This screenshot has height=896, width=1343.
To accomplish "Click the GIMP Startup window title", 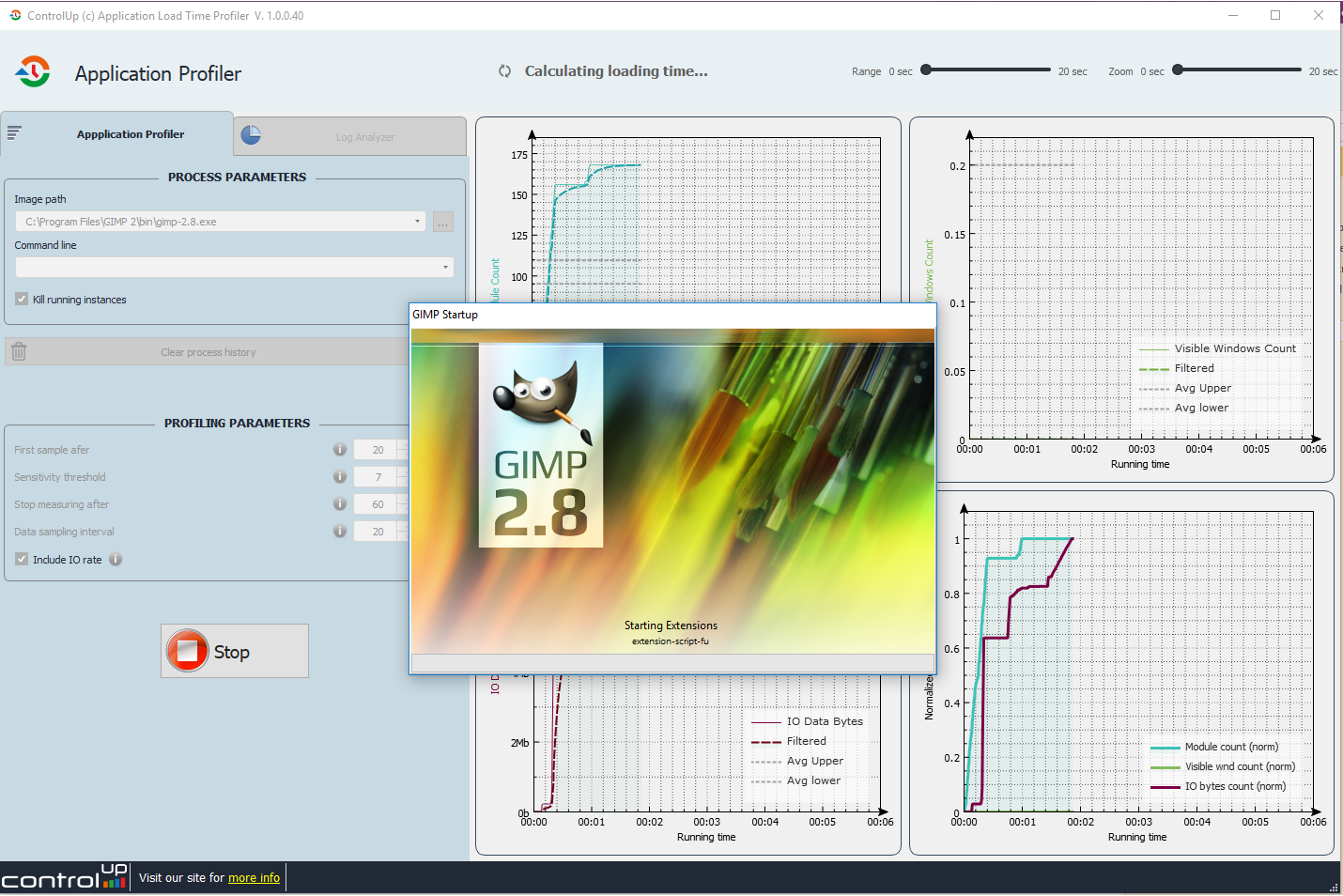I will [445, 315].
